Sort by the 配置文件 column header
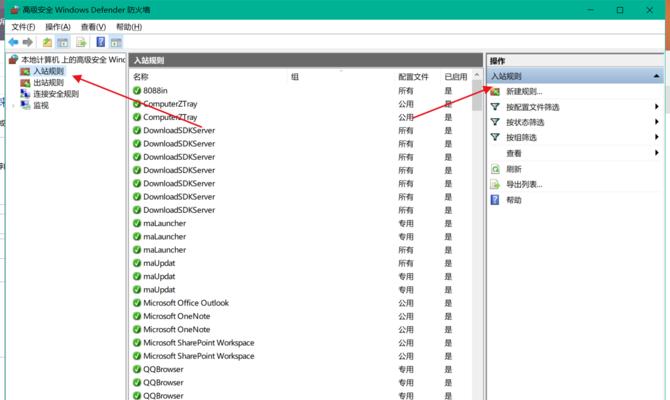 [x=413, y=77]
